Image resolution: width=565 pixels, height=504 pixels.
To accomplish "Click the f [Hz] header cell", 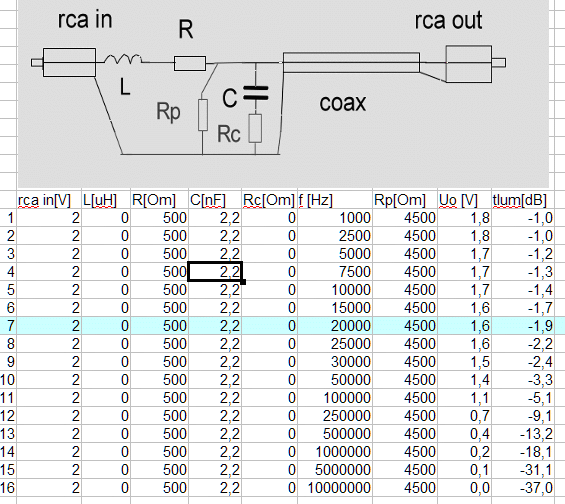I will (x=335, y=200).
